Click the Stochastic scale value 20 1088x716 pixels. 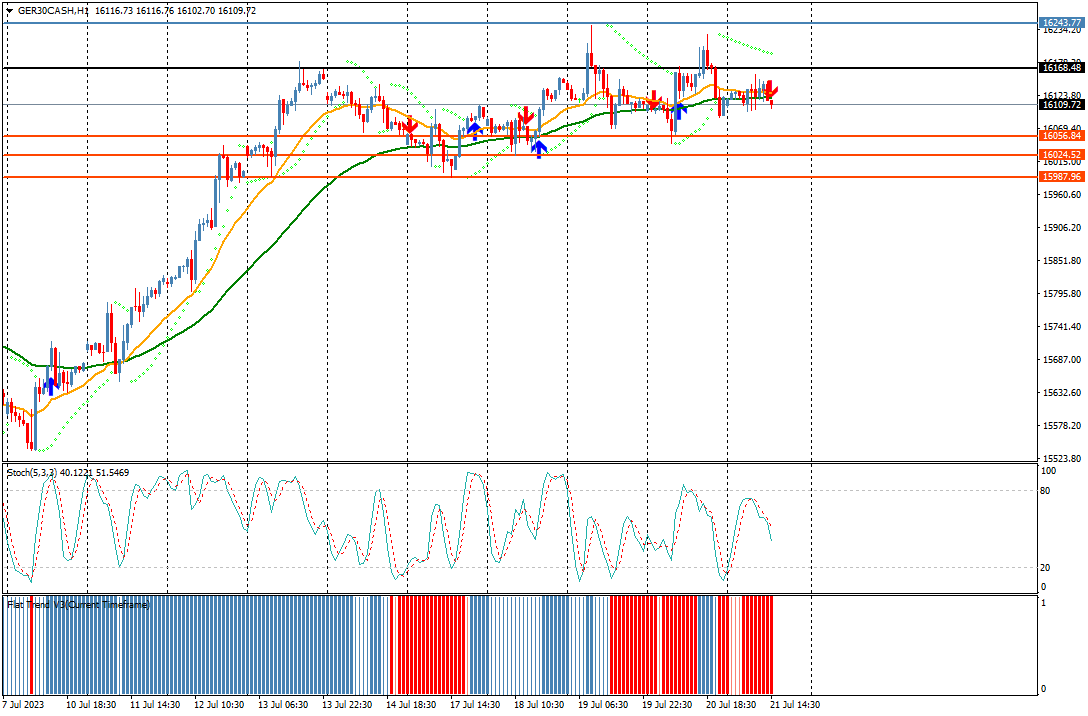tap(1046, 568)
